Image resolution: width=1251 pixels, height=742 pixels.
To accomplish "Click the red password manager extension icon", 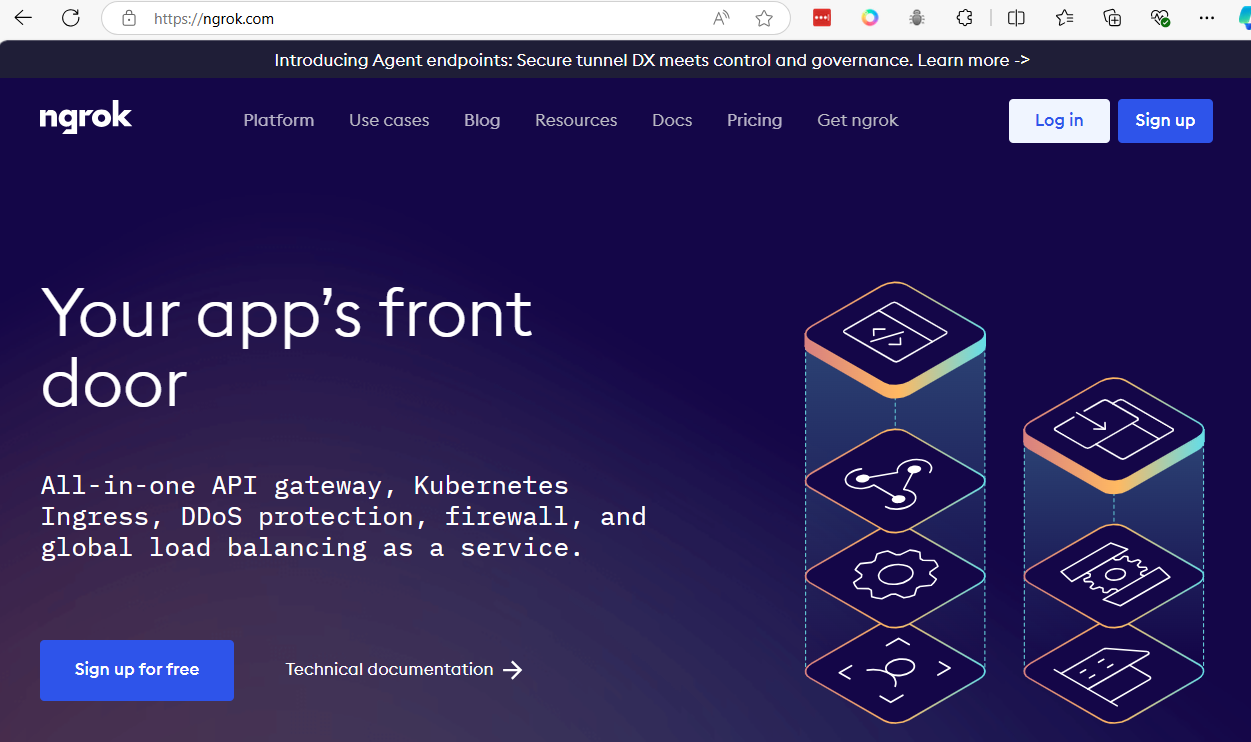I will pos(822,18).
